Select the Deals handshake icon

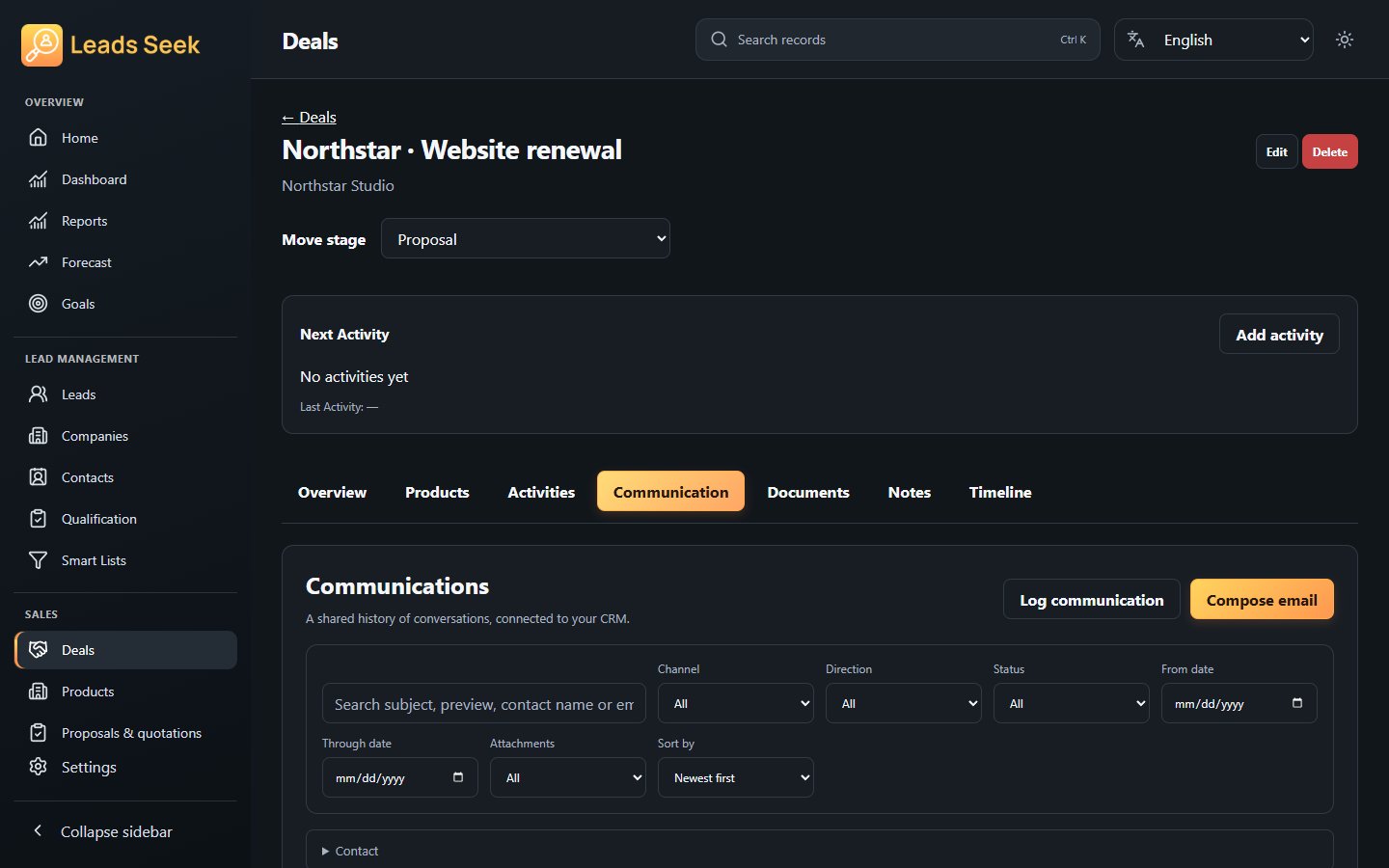pyautogui.click(x=38, y=650)
